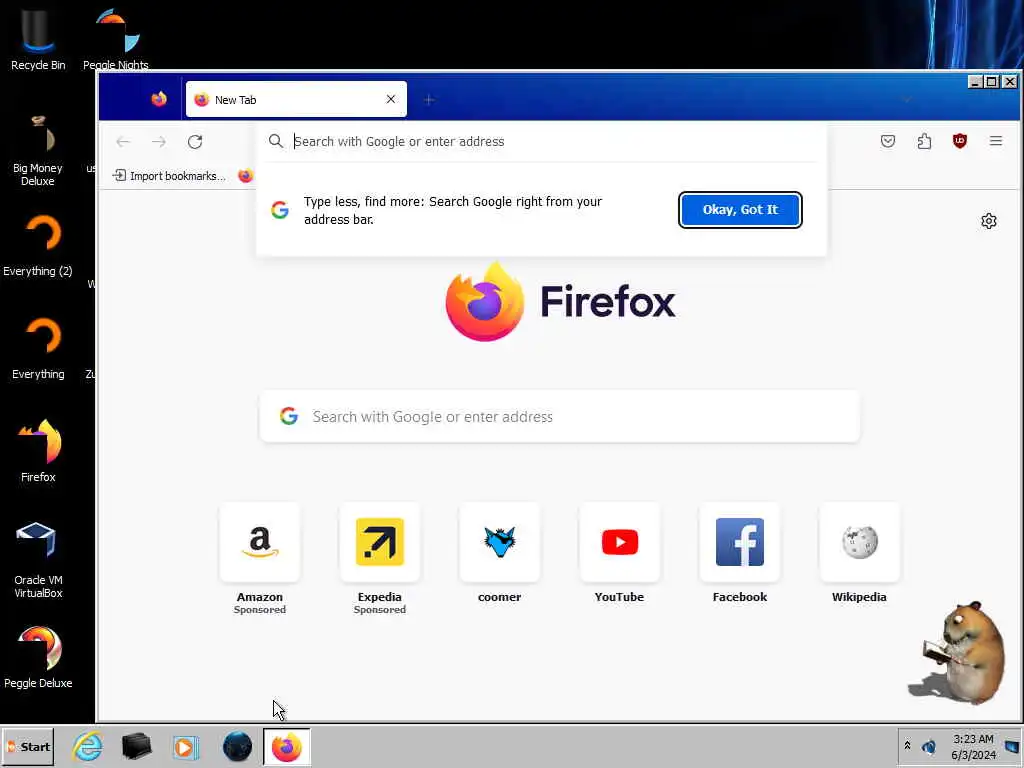Image resolution: width=1024 pixels, height=768 pixels.
Task: Close the New Tab tab
Action: coord(391,99)
